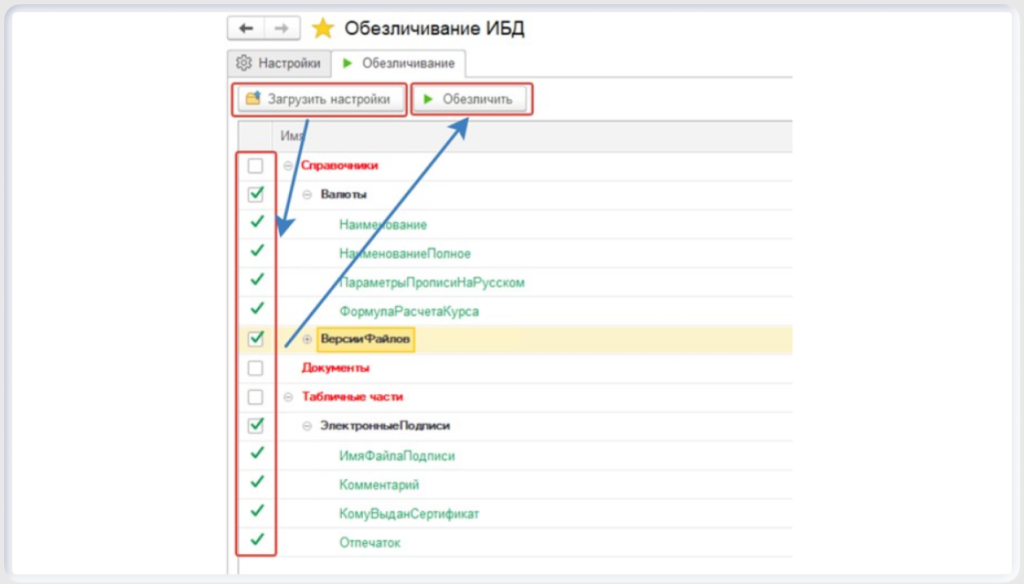Collapse the Валюты tree node
The height and width of the screenshot is (584, 1024).
click(308, 195)
